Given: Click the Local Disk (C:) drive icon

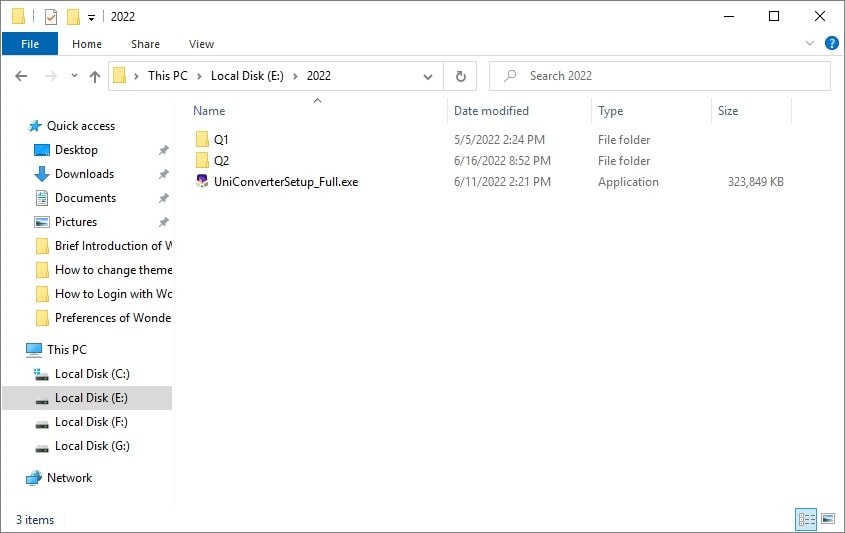Looking at the screenshot, I should point(41,374).
